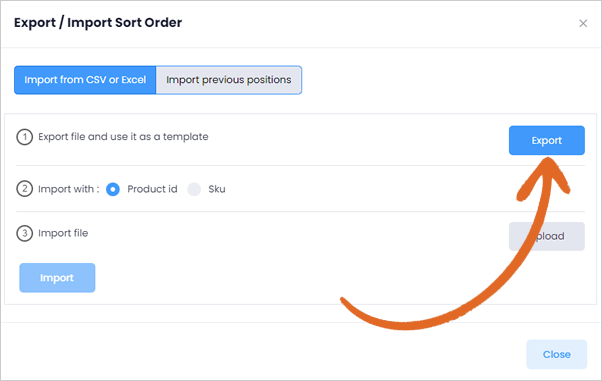Click the orange arrowhead below Export
This screenshot has height=381, width=602.
(544, 177)
